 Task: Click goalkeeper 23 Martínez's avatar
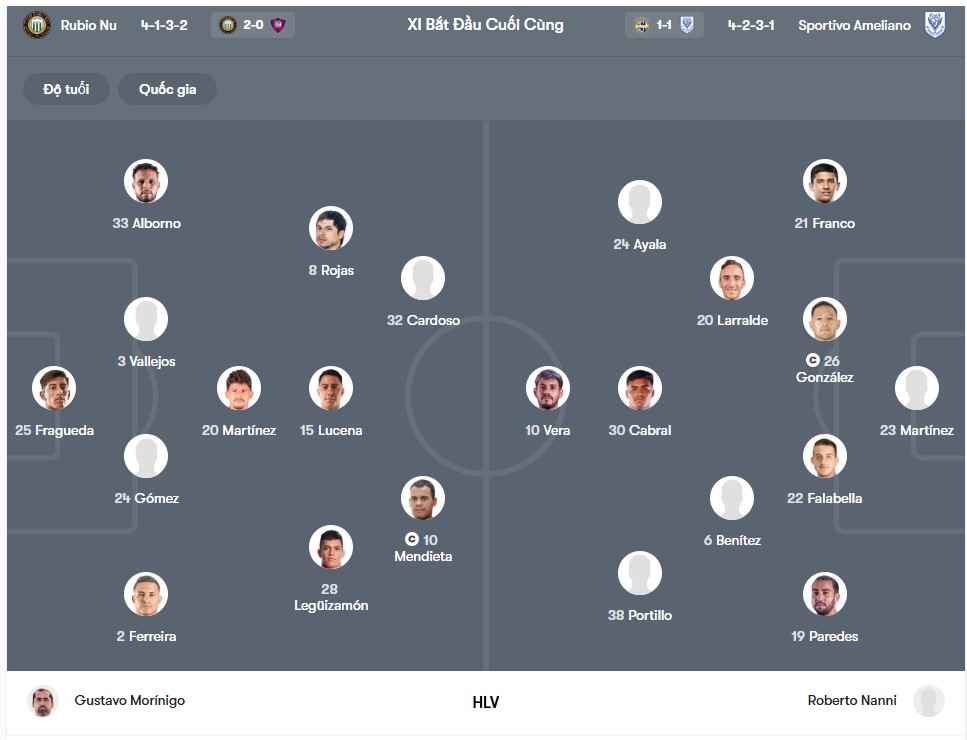click(x=917, y=388)
